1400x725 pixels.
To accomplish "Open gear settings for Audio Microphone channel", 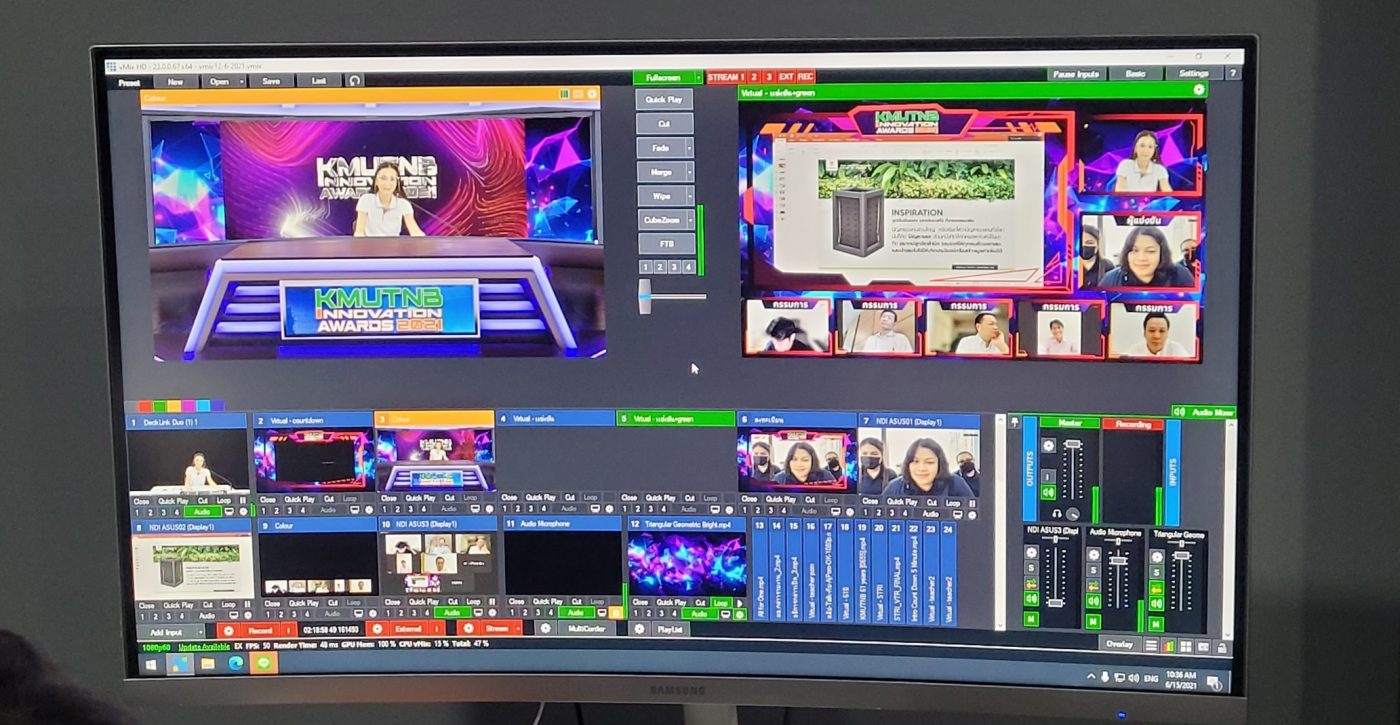I will pyautogui.click(x=1093, y=554).
